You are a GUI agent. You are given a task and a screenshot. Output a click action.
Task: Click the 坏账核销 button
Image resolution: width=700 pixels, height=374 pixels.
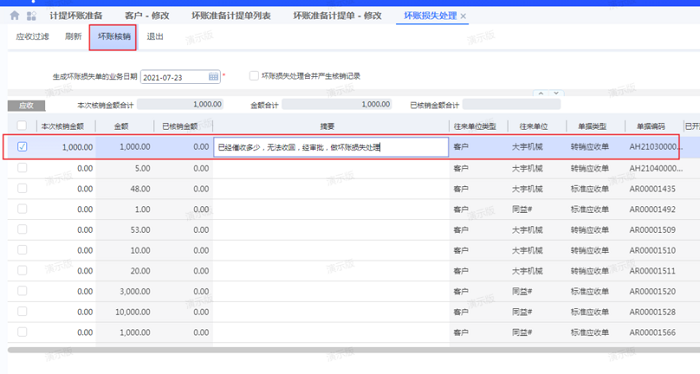pos(114,37)
